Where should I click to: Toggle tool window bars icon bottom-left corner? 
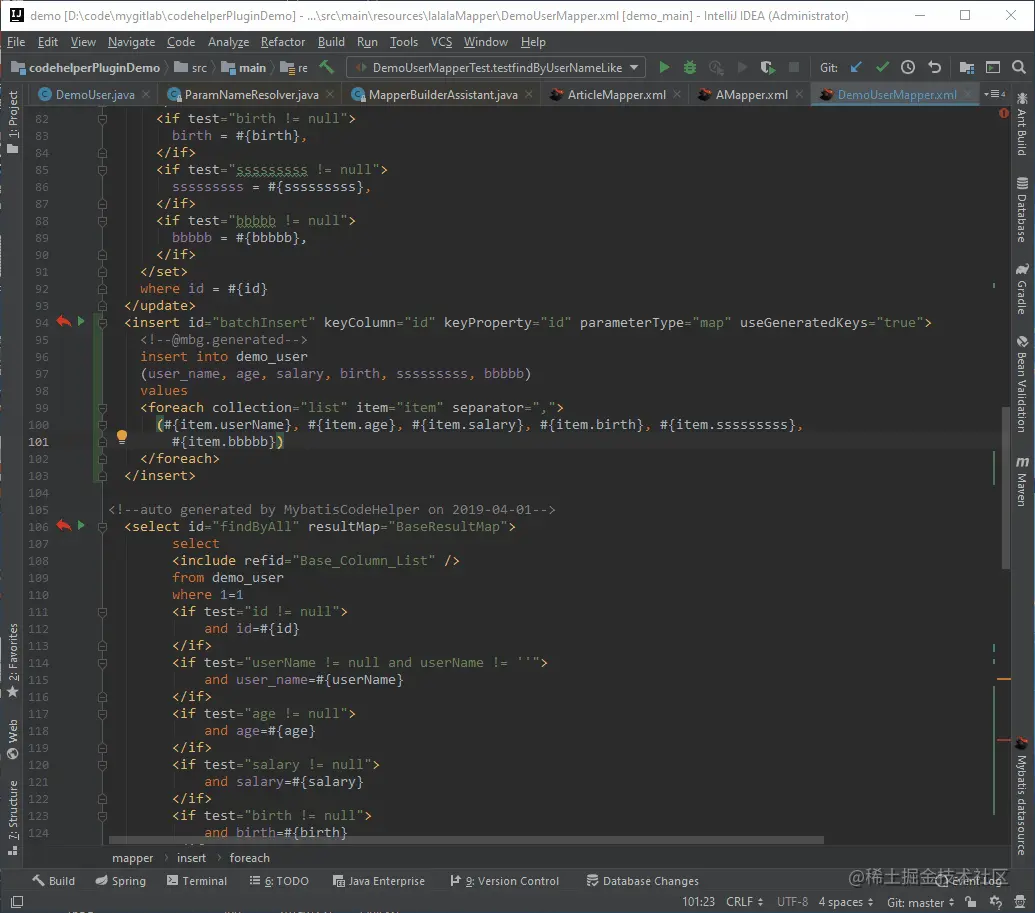coord(17,901)
